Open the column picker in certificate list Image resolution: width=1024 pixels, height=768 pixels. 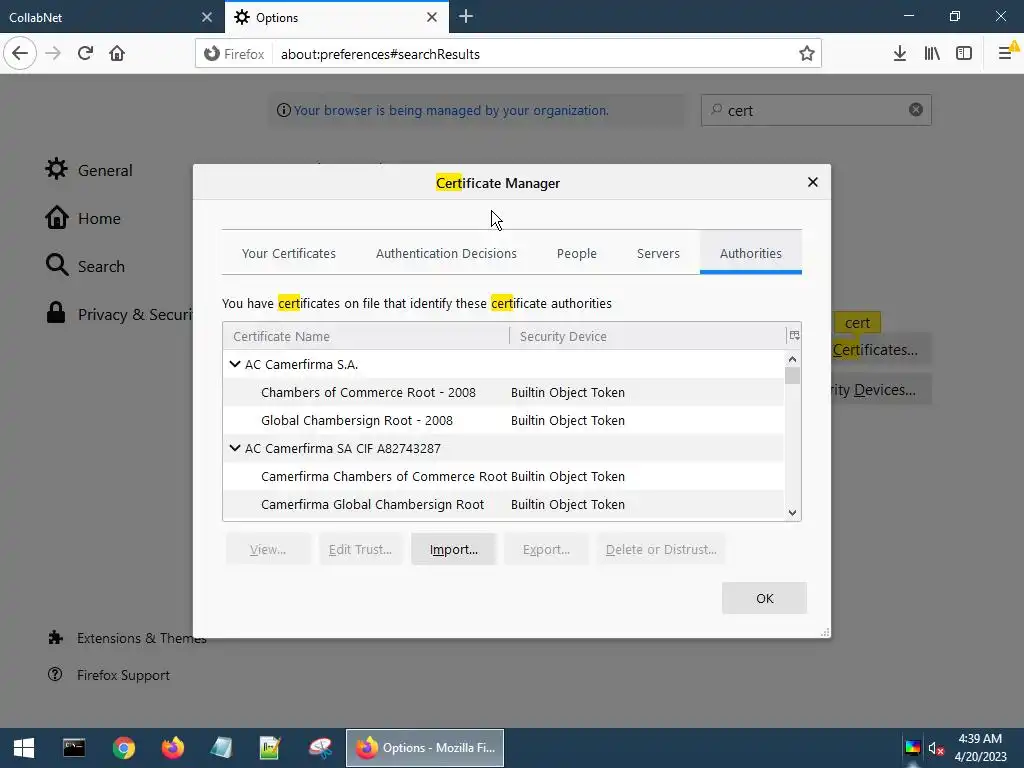click(x=794, y=336)
